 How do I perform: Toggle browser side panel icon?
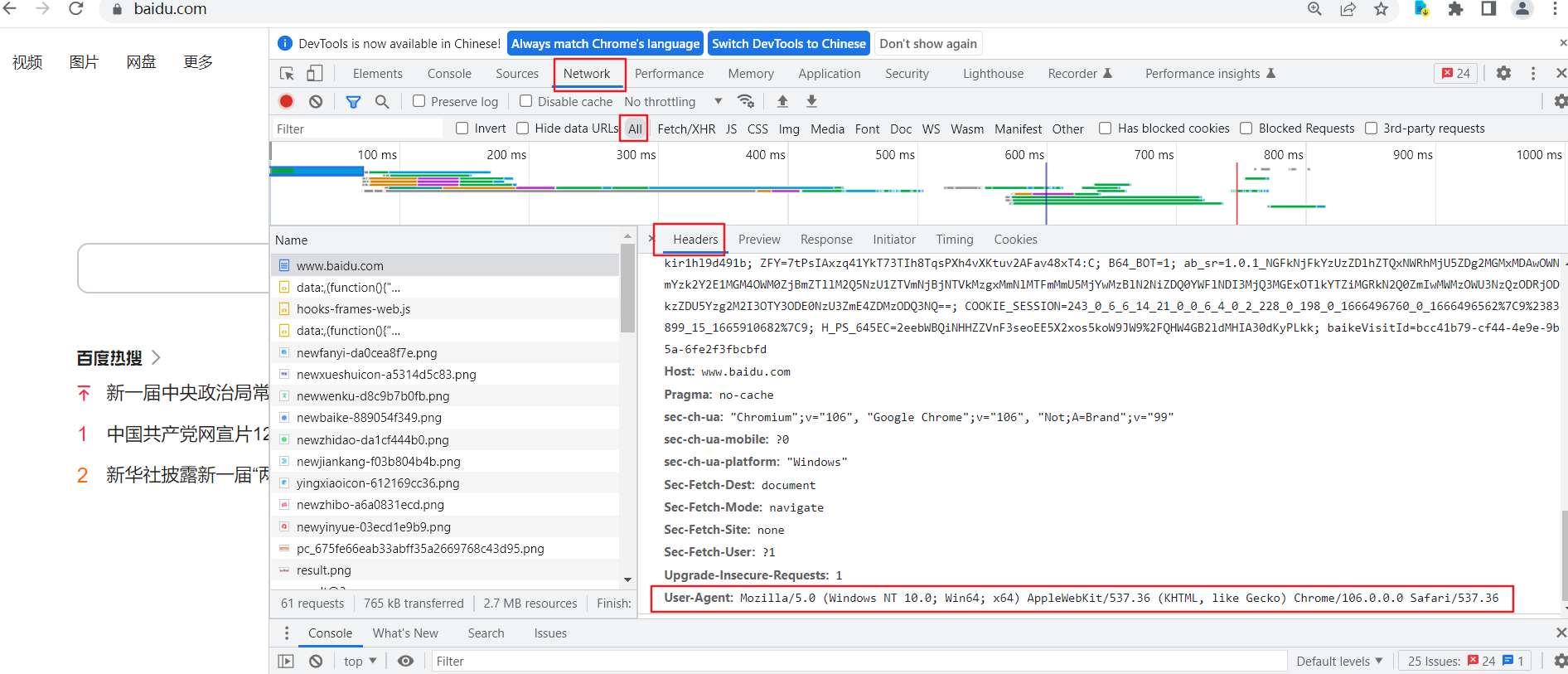1488,8
